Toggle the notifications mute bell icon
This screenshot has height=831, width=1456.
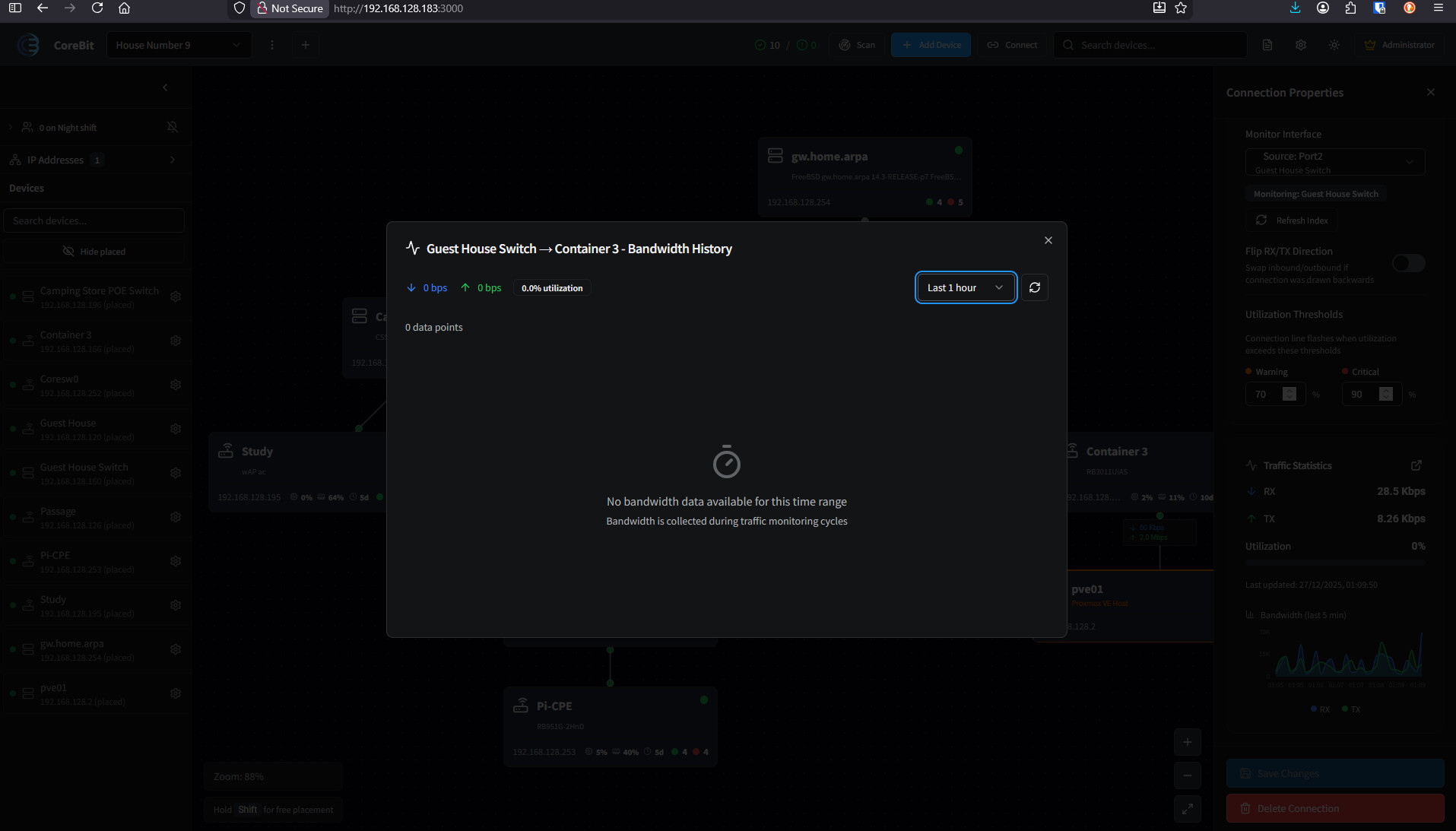coord(173,127)
